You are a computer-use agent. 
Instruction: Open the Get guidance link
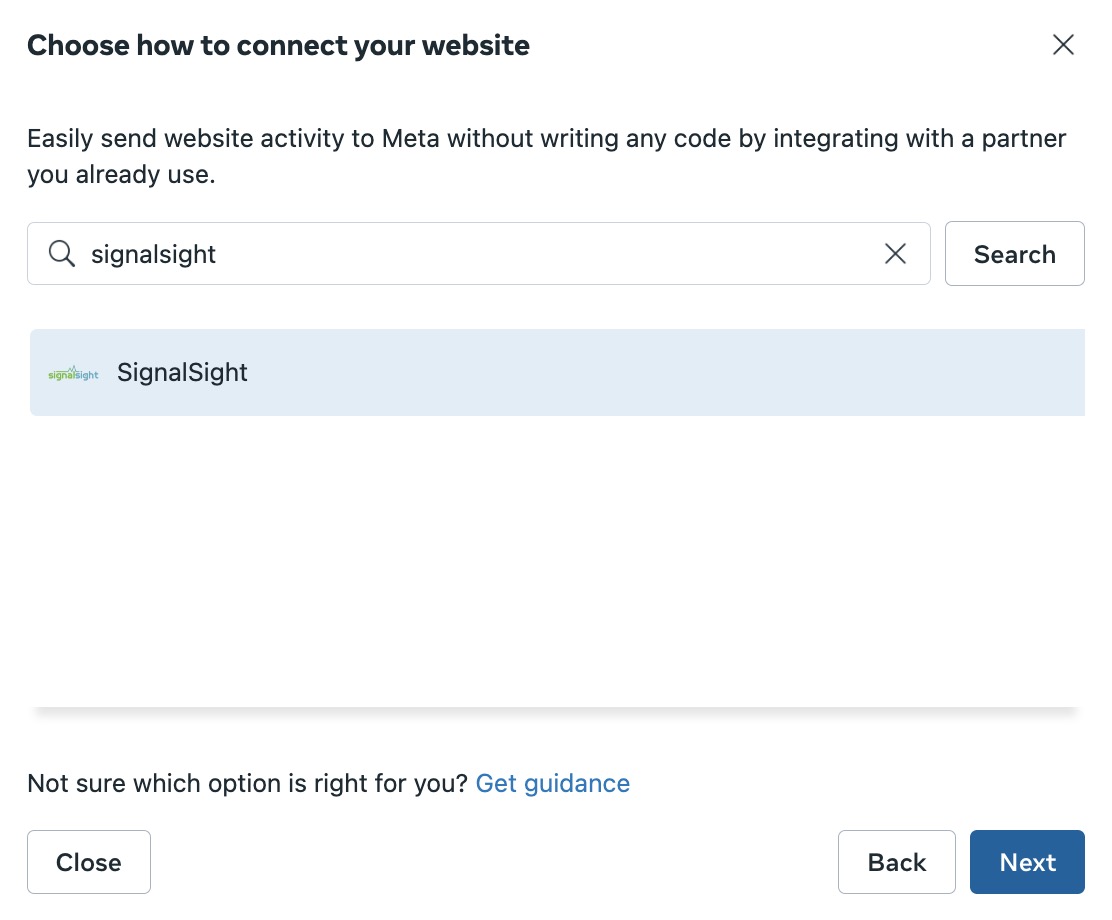click(552, 783)
